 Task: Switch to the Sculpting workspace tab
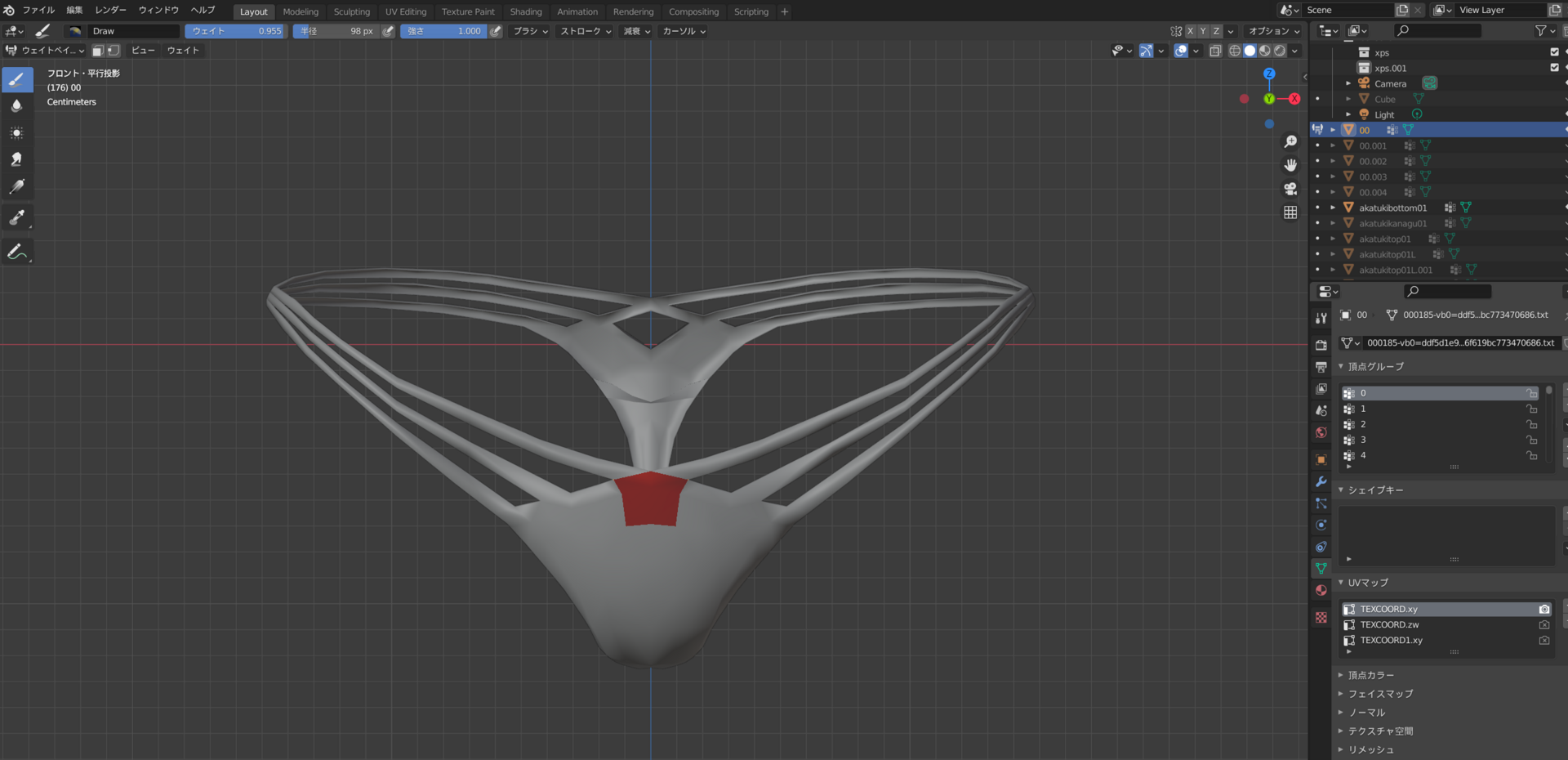point(352,11)
